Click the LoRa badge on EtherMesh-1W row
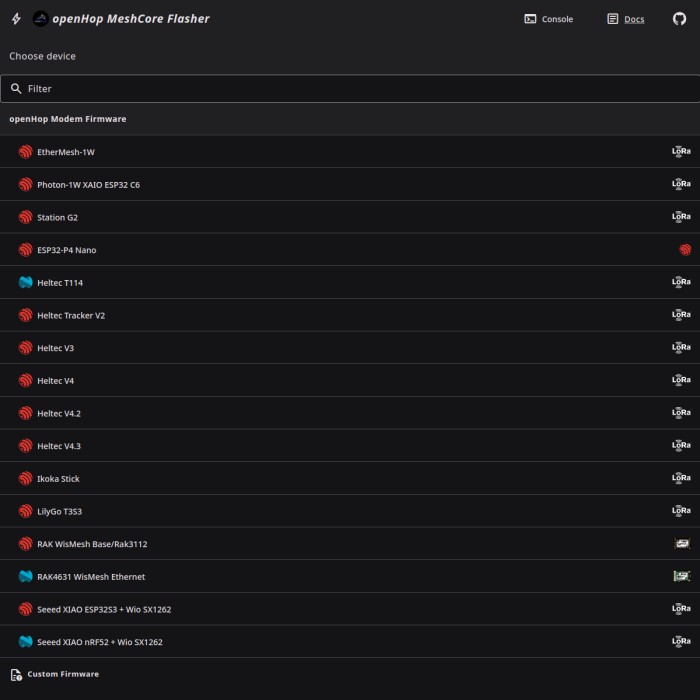This screenshot has width=700, height=700. (x=681, y=152)
